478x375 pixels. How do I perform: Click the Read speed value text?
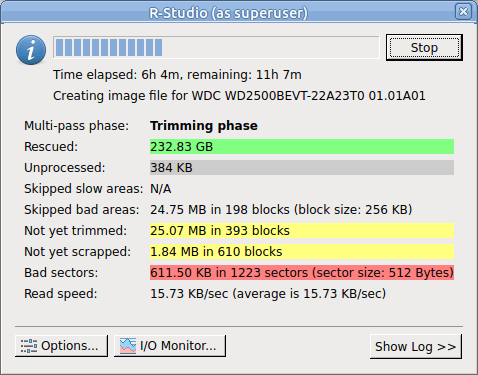click(x=268, y=294)
